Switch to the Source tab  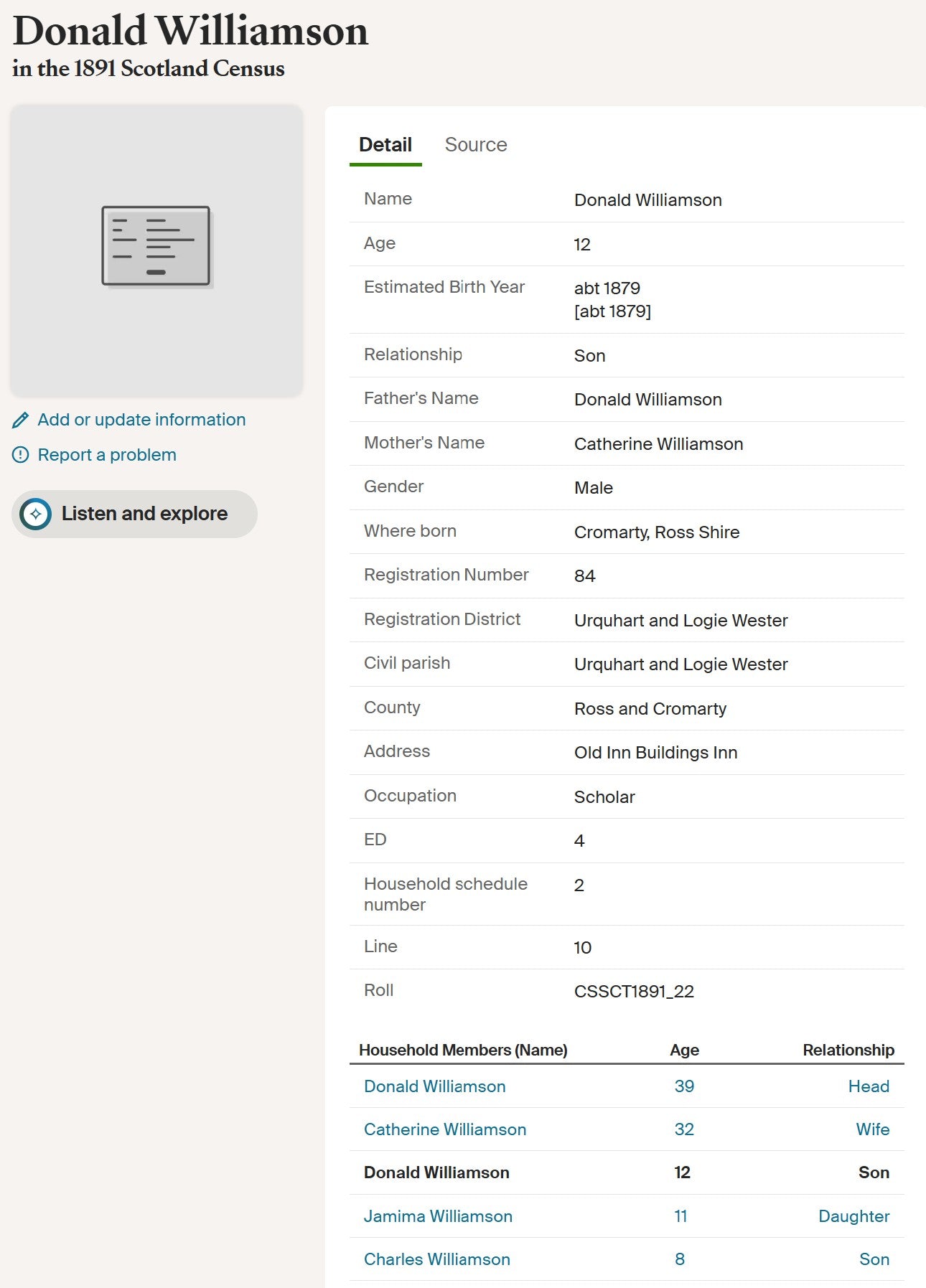476,145
